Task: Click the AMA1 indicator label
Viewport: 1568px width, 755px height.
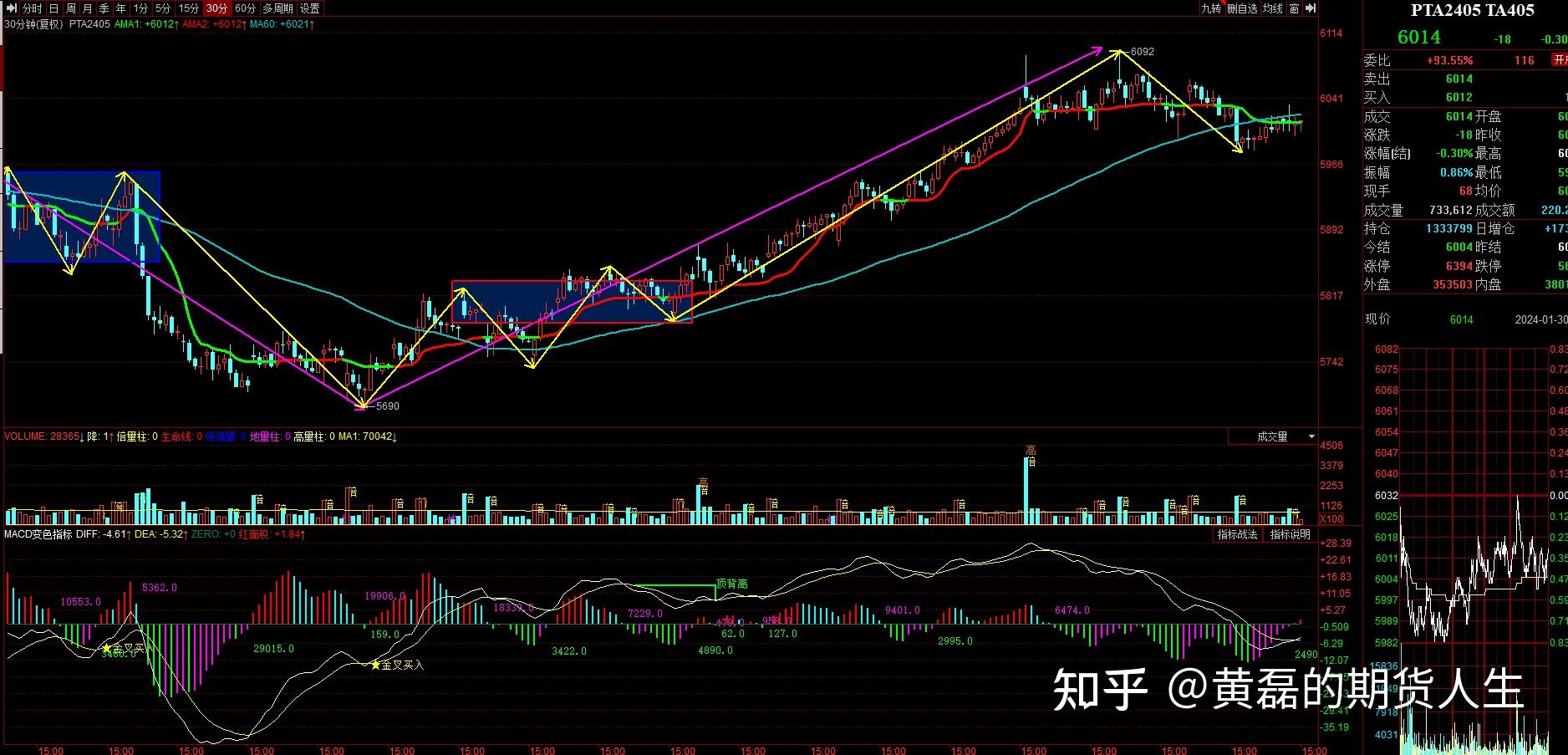Action: [x=146, y=24]
